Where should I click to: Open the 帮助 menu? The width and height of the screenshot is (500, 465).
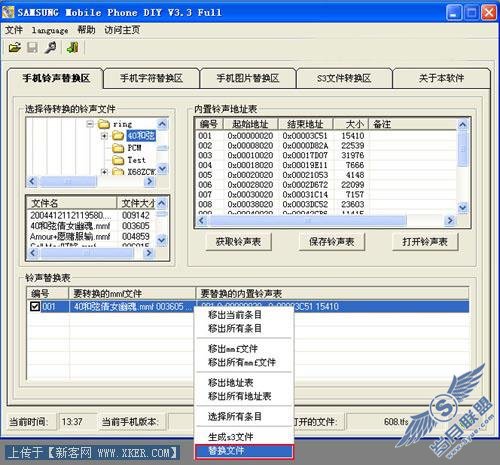(x=86, y=30)
